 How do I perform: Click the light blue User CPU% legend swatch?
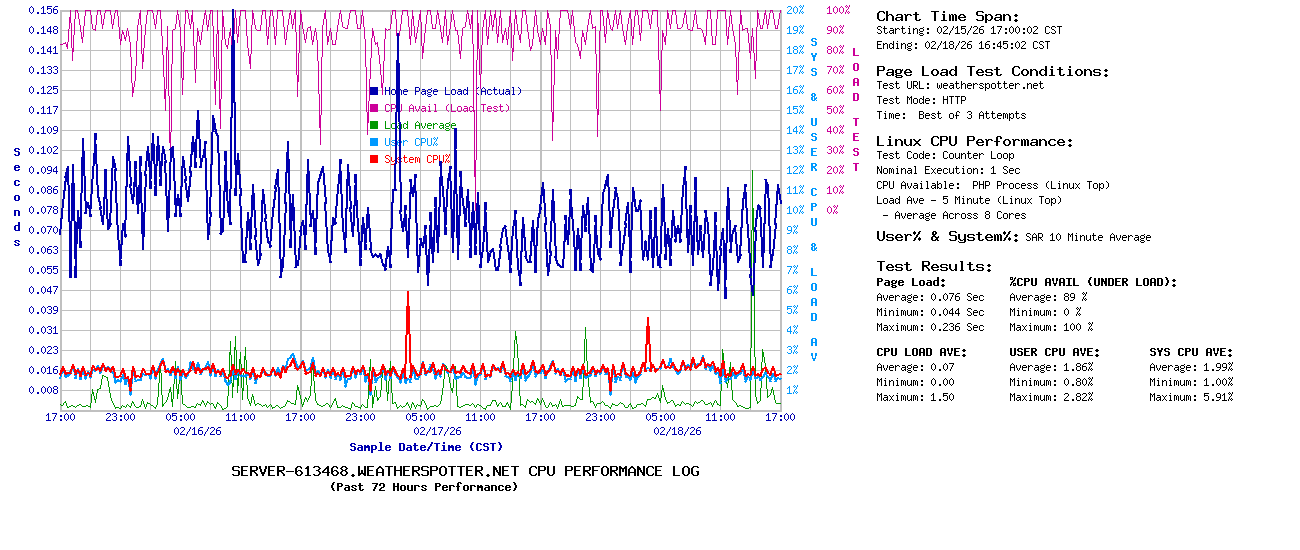(374, 142)
